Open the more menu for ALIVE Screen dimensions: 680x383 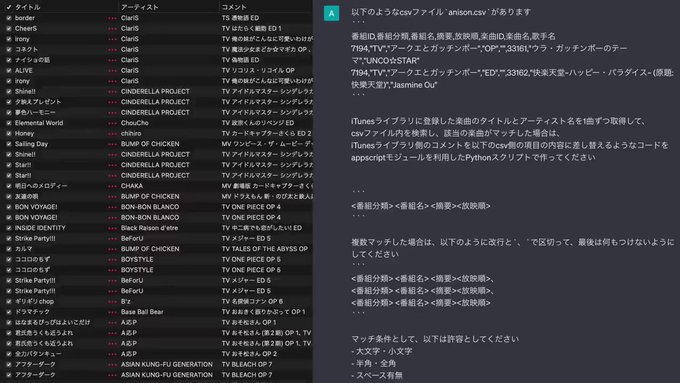point(112,71)
